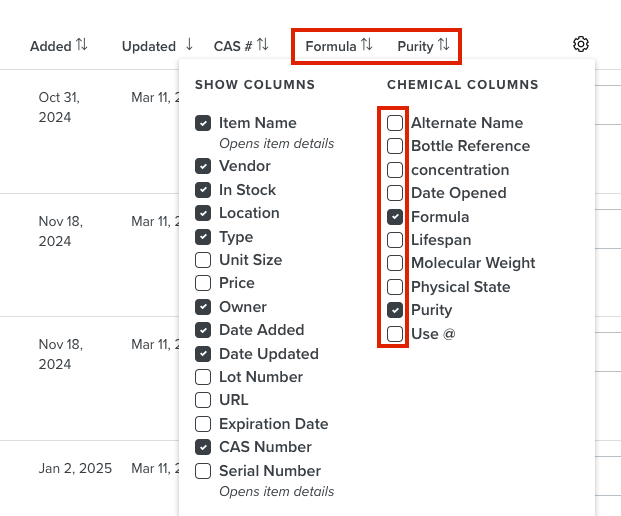
Task: Disable the CAS Number column checkbox
Action: [x=203, y=447]
